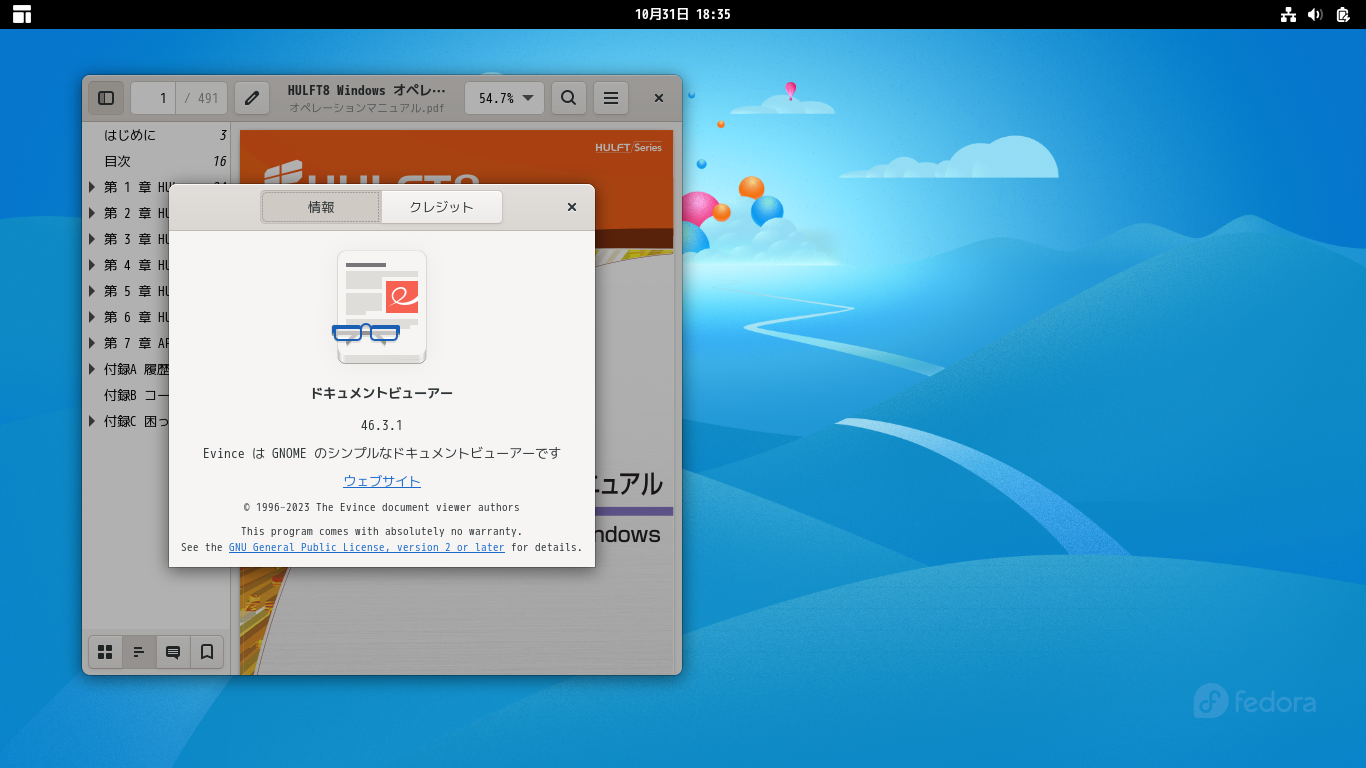Expand the 第 1 章 outline item
This screenshot has height=768, width=1366.
pyautogui.click(x=92, y=187)
